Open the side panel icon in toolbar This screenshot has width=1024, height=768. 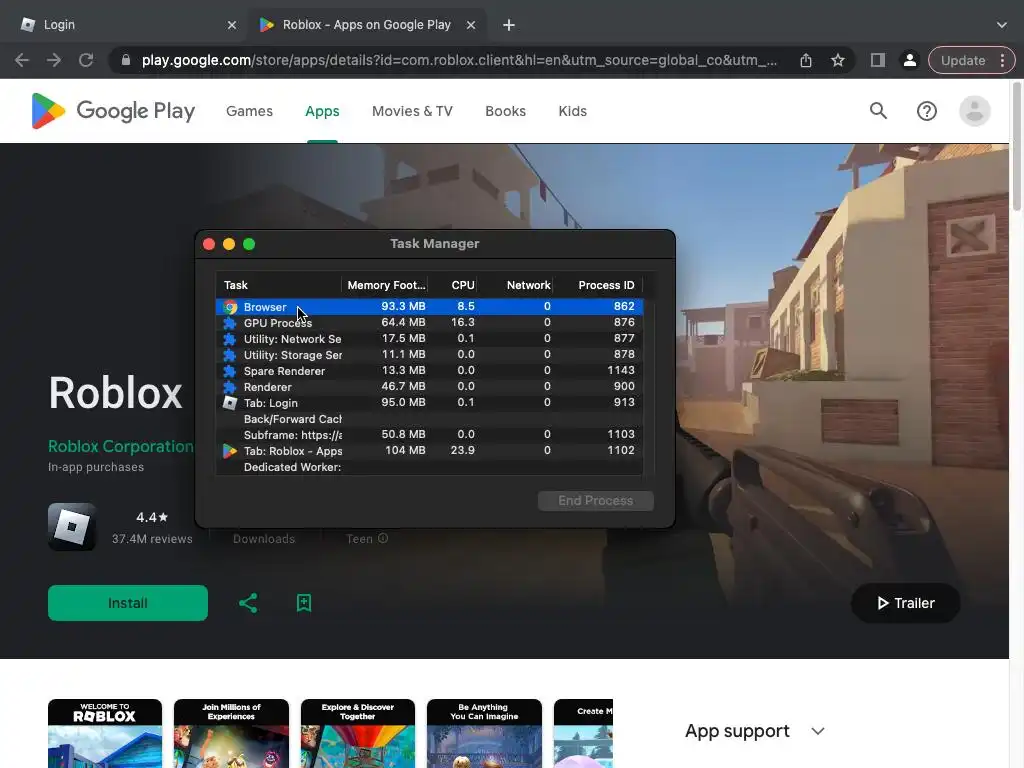pyautogui.click(x=878, y=60)
